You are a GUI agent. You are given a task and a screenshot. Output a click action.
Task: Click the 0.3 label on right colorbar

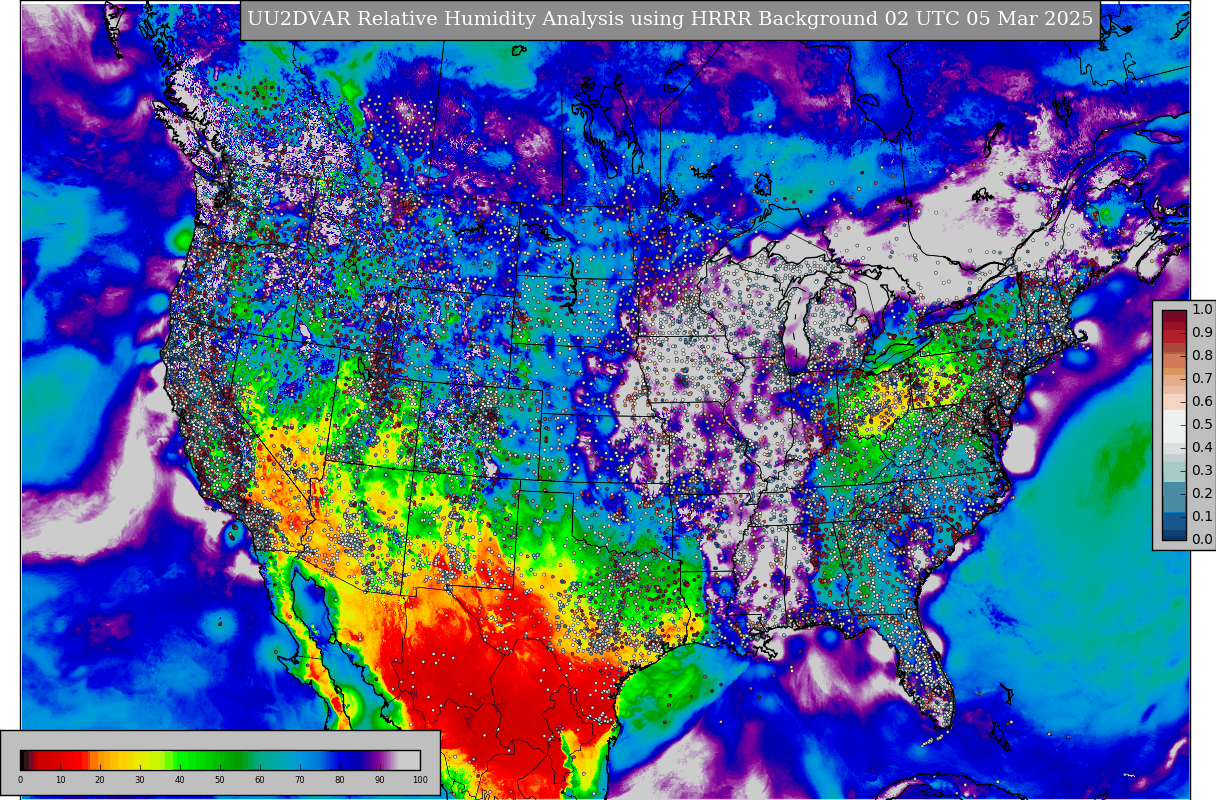point(1202,470)
